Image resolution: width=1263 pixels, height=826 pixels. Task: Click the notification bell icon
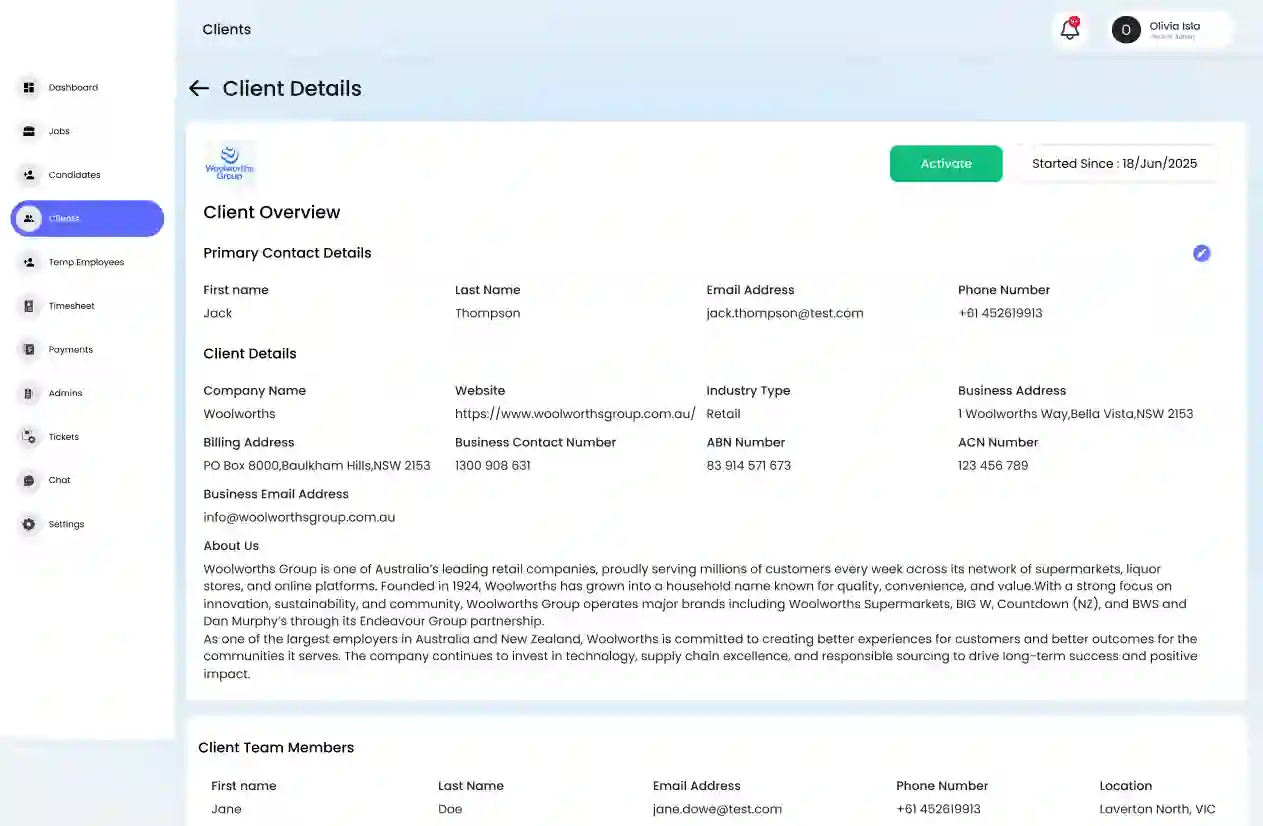click(1070, 30)
